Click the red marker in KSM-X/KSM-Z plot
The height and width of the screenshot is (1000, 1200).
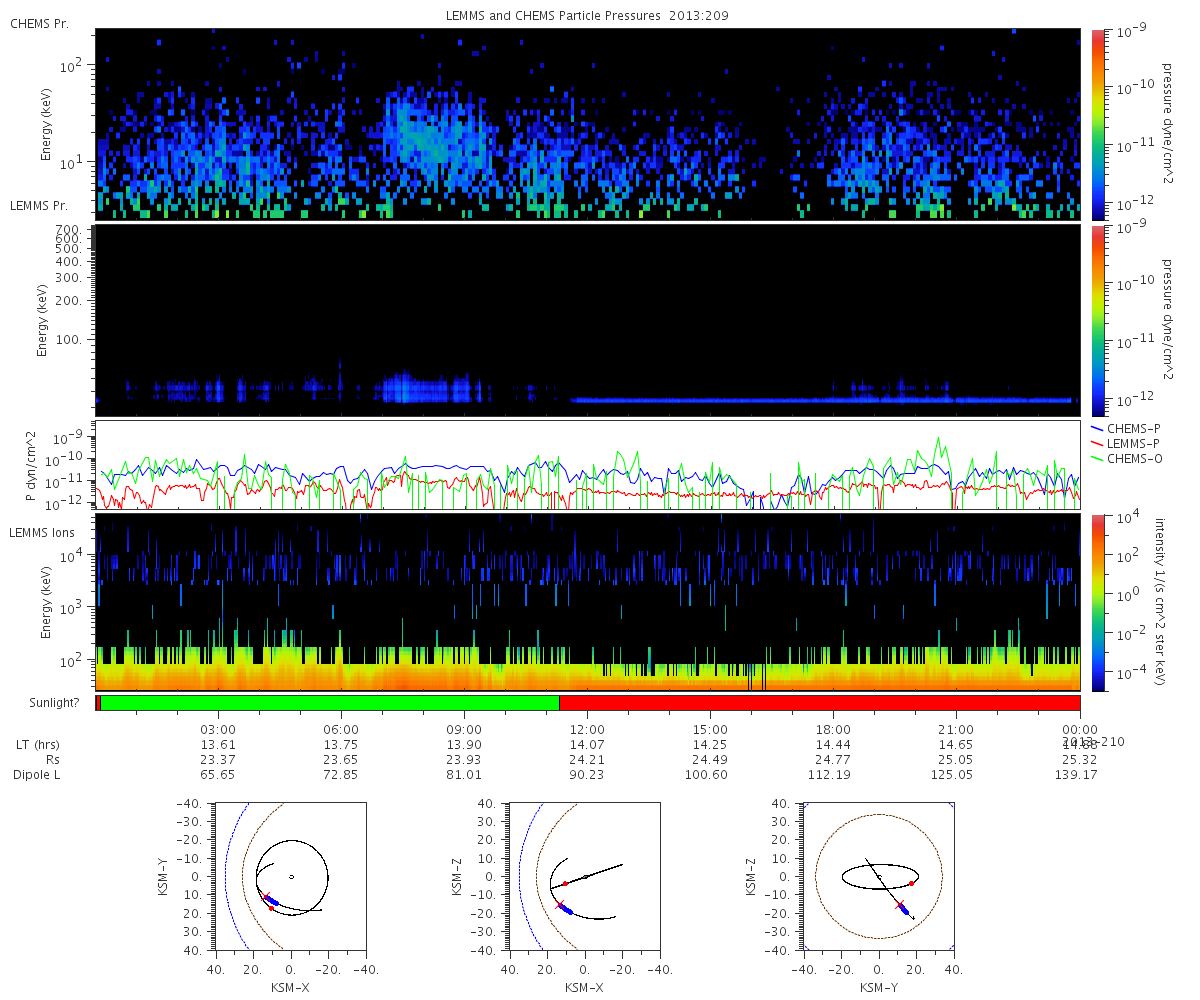tap(565, 883)
